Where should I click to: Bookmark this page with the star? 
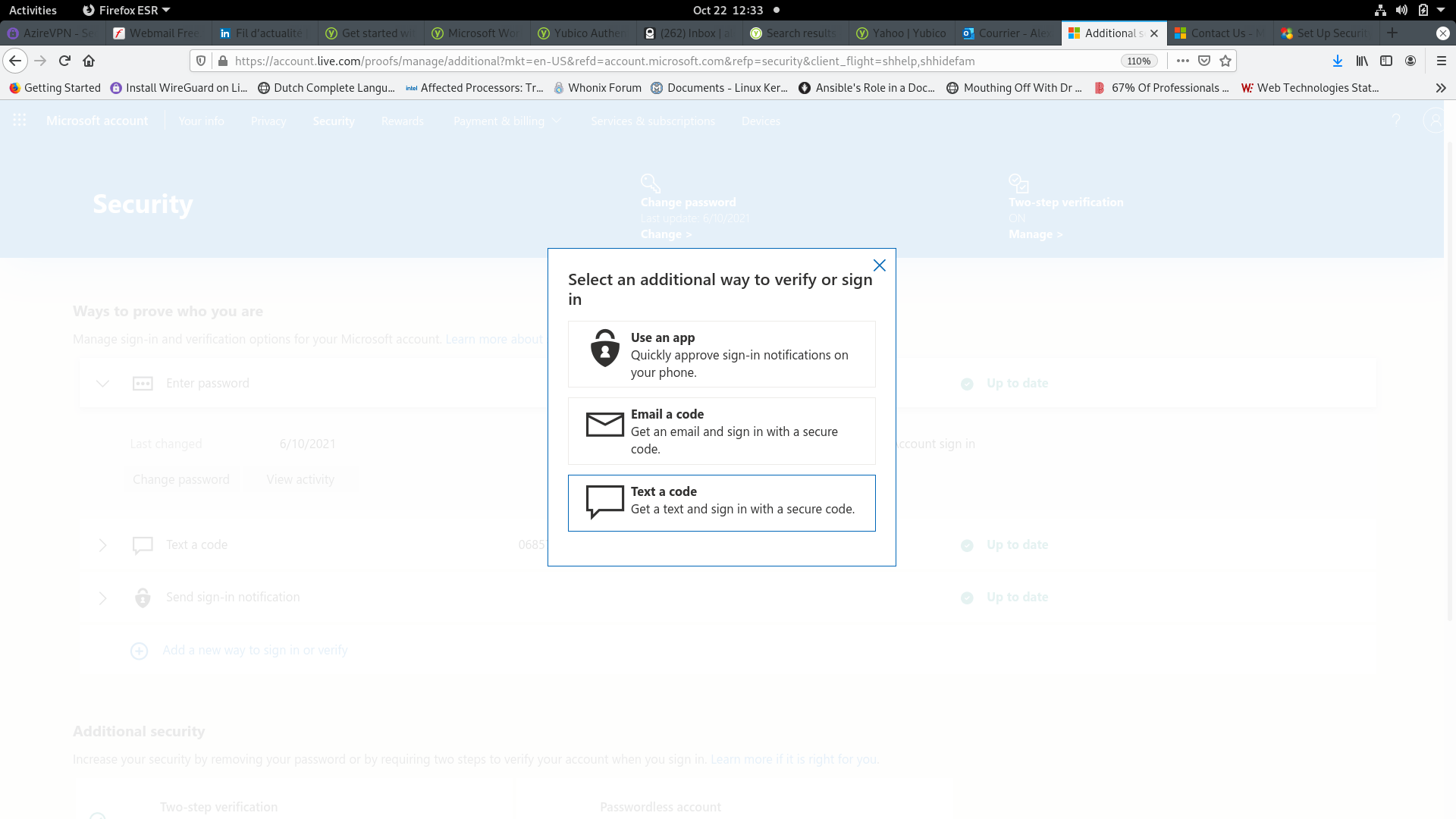click(x=1225, y=61)
